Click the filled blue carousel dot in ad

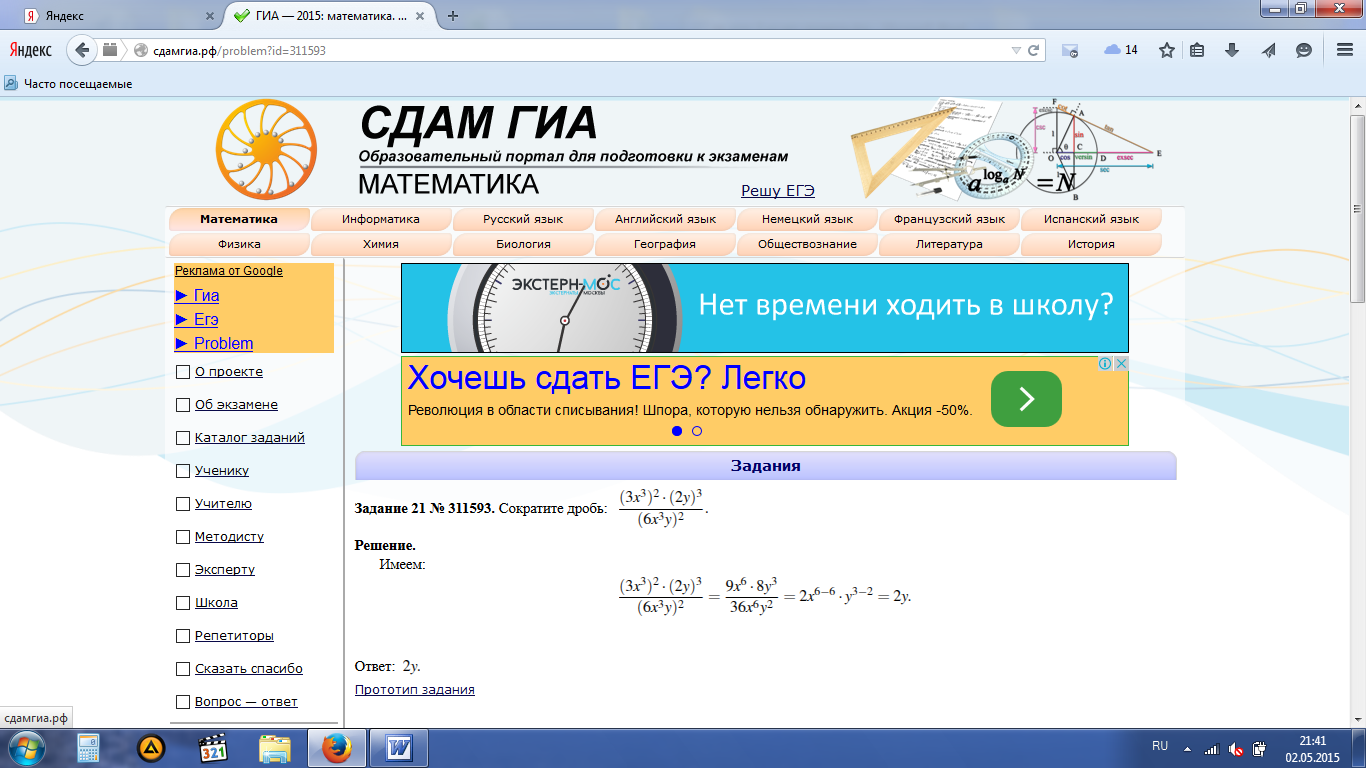[677, 431]
